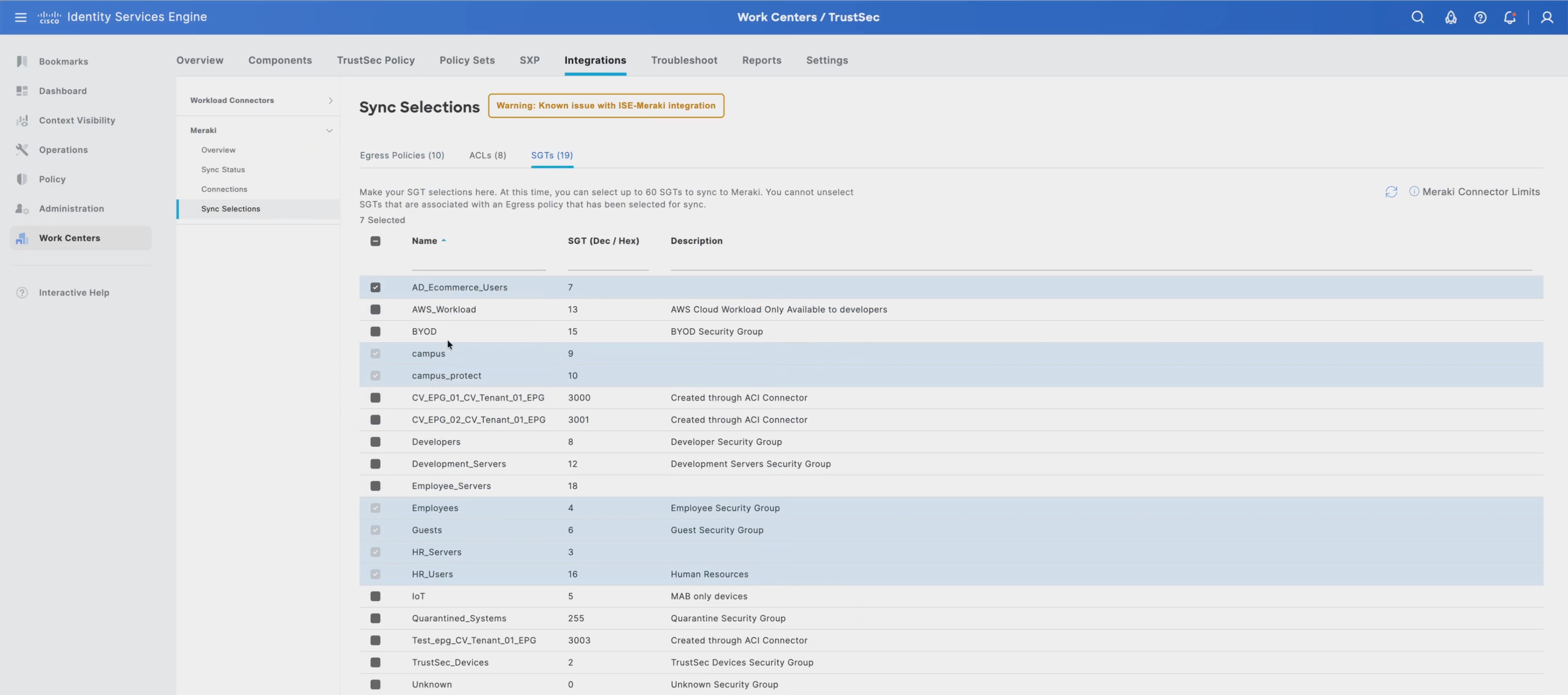Screen dimensions: 1568x695
Task: Check the Developers checkbox
Action: 375,442
